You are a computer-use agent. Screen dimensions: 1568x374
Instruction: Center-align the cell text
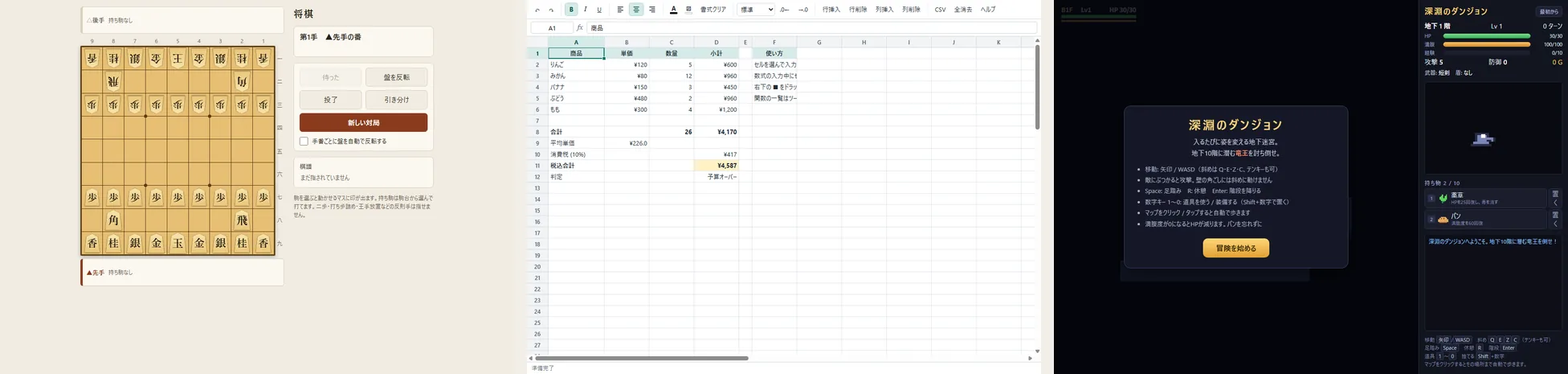click(x=636, y=10)
